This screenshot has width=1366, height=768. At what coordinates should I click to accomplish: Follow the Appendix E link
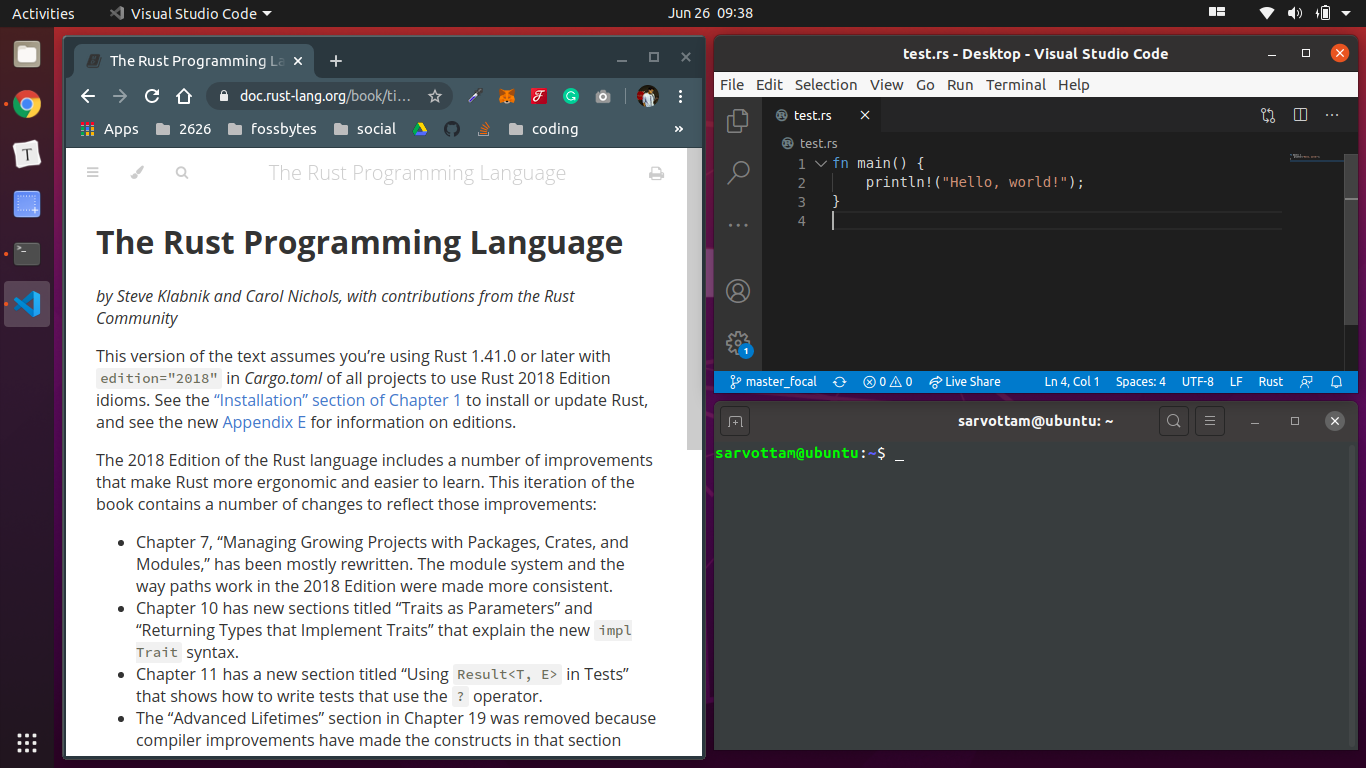point(264,422)
